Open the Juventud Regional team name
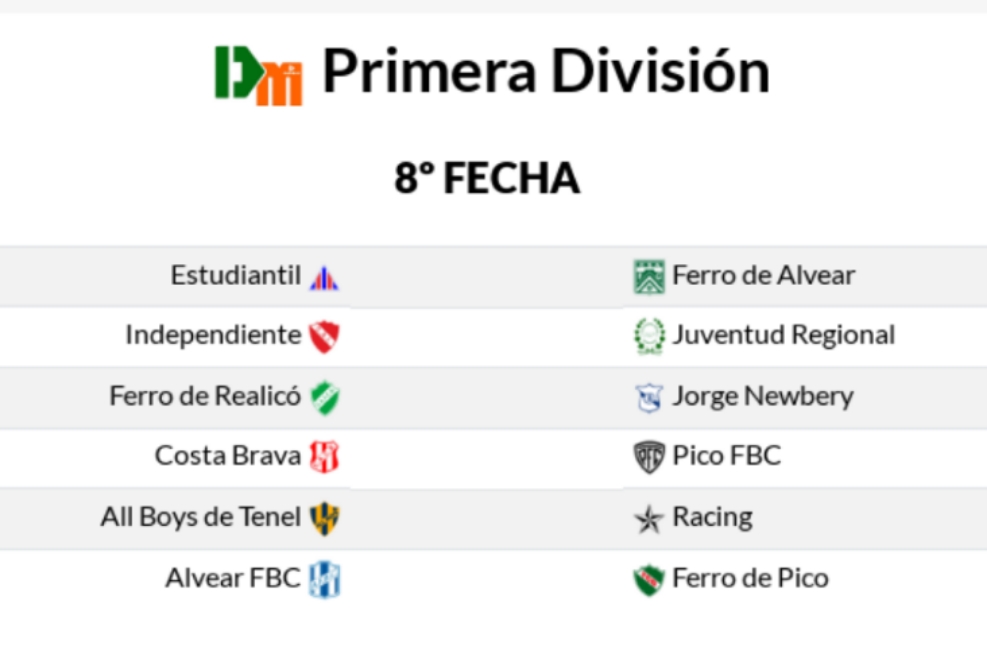The image size is (987, 658). click(x=783, y=335)
